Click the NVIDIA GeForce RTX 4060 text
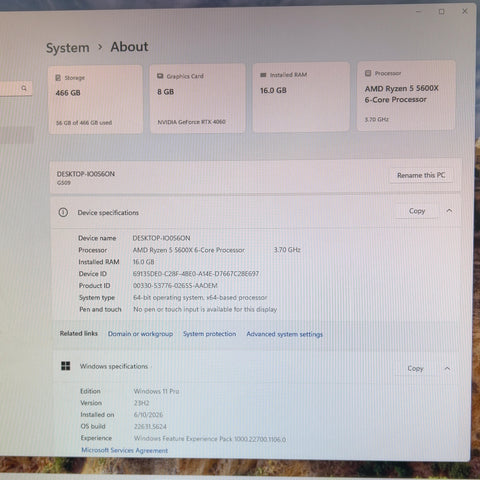Screen dimensions: 480x480 tap(191, 122)
